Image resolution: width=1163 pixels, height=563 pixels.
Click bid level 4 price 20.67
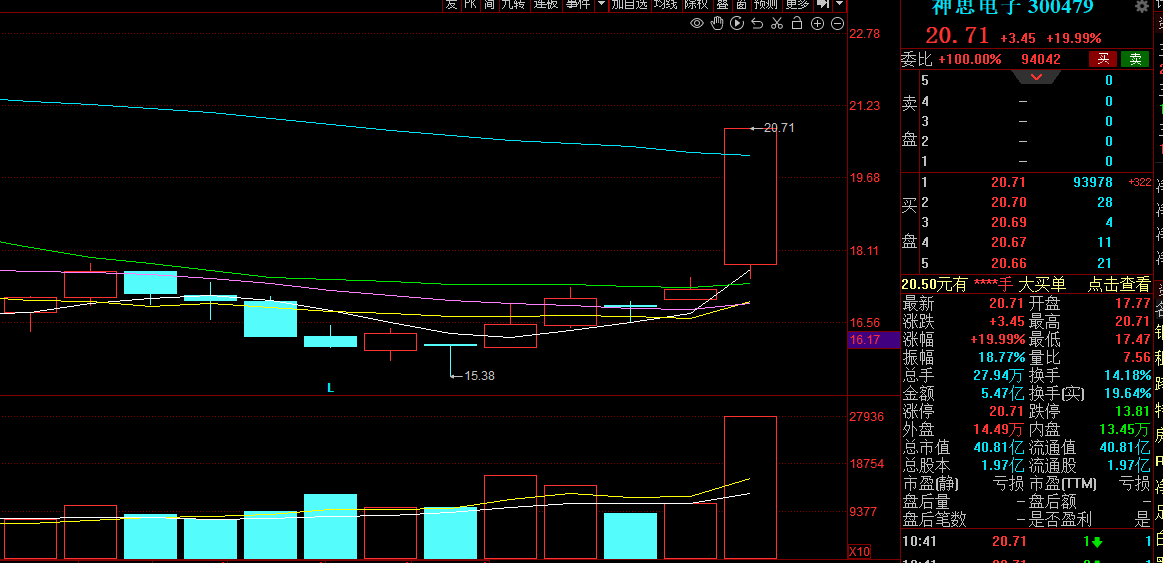(1008, 243)
